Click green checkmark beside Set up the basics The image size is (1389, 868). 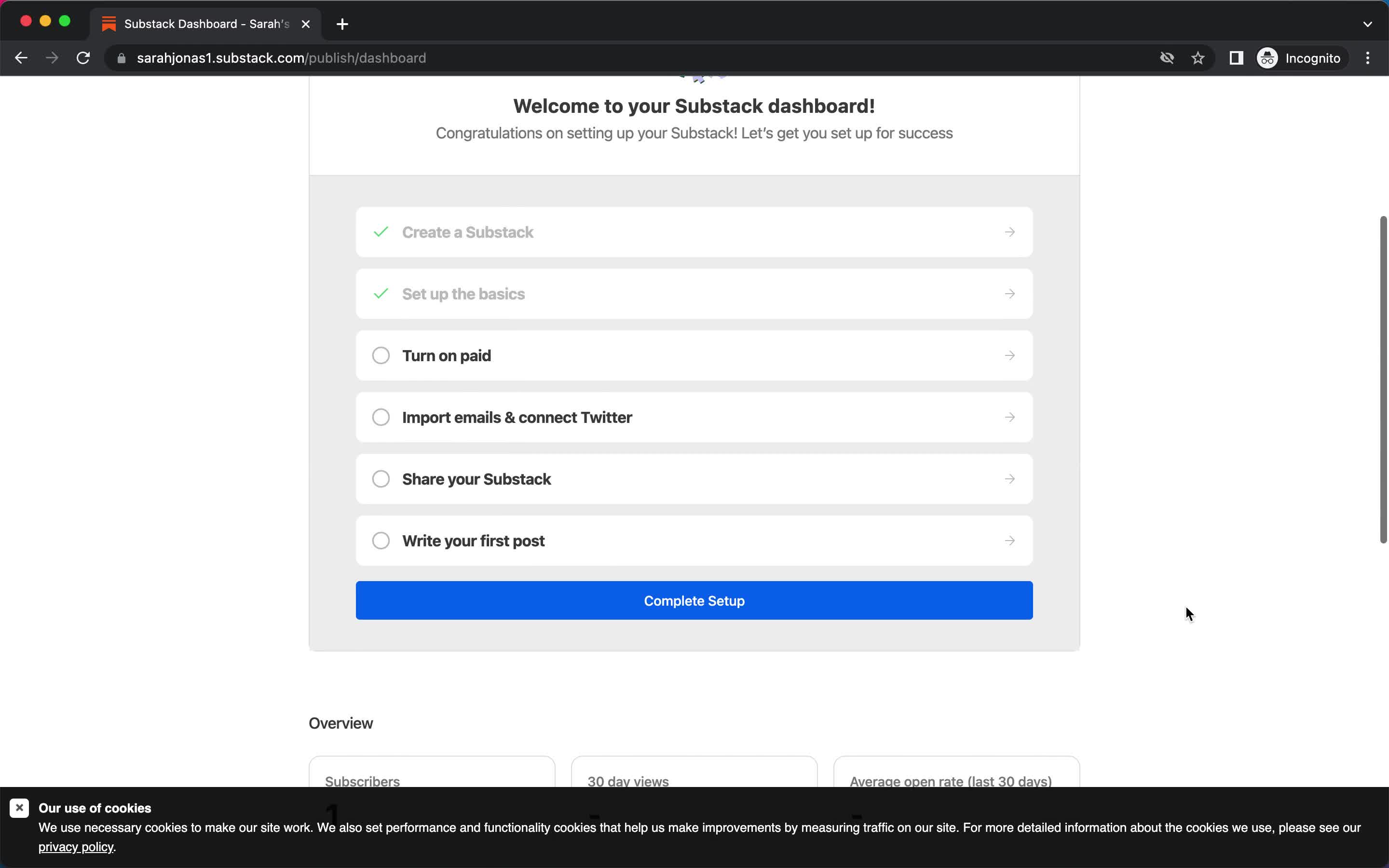tap(381, 294)
